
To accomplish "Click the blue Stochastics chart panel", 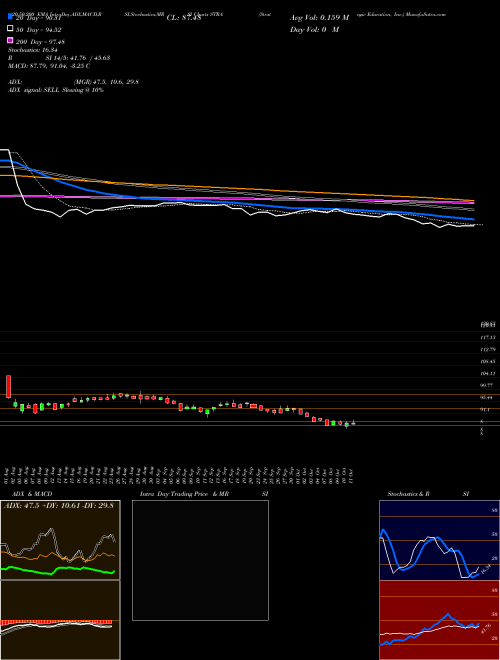I will [439, 540].
